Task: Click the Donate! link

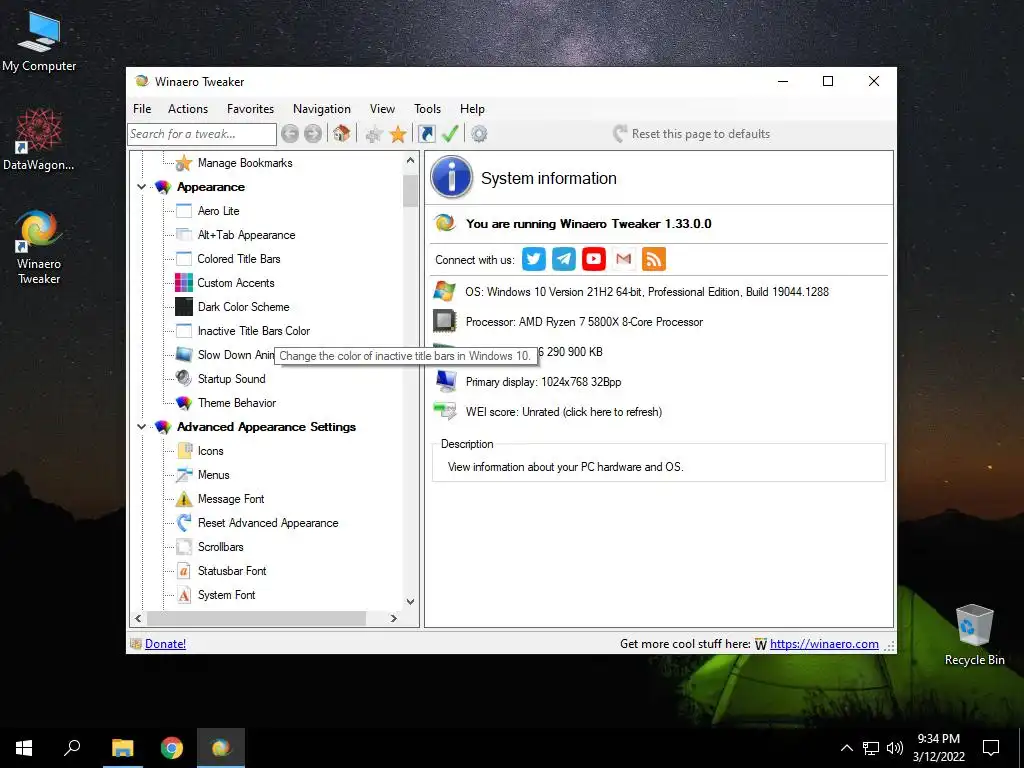Action: (165, 644)
